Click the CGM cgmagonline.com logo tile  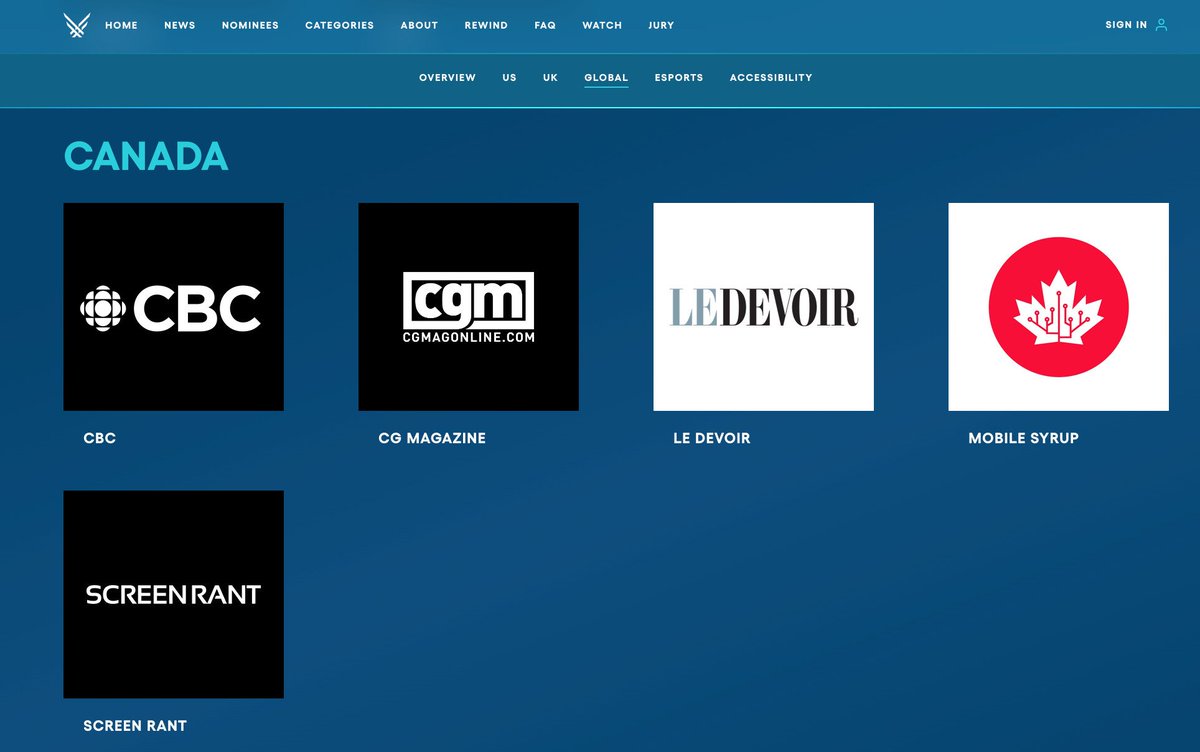(x=468, y=307)
